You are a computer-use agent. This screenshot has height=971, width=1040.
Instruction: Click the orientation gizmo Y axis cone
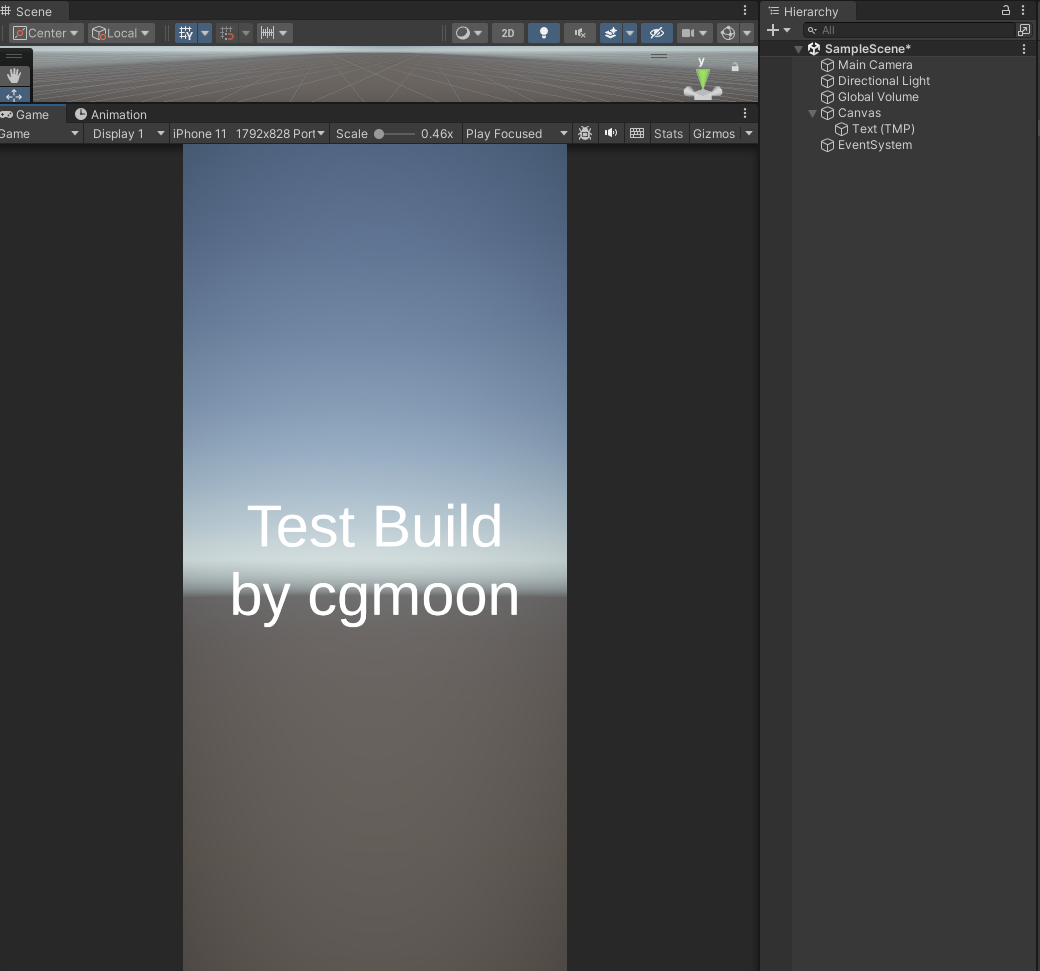(702, 78)
